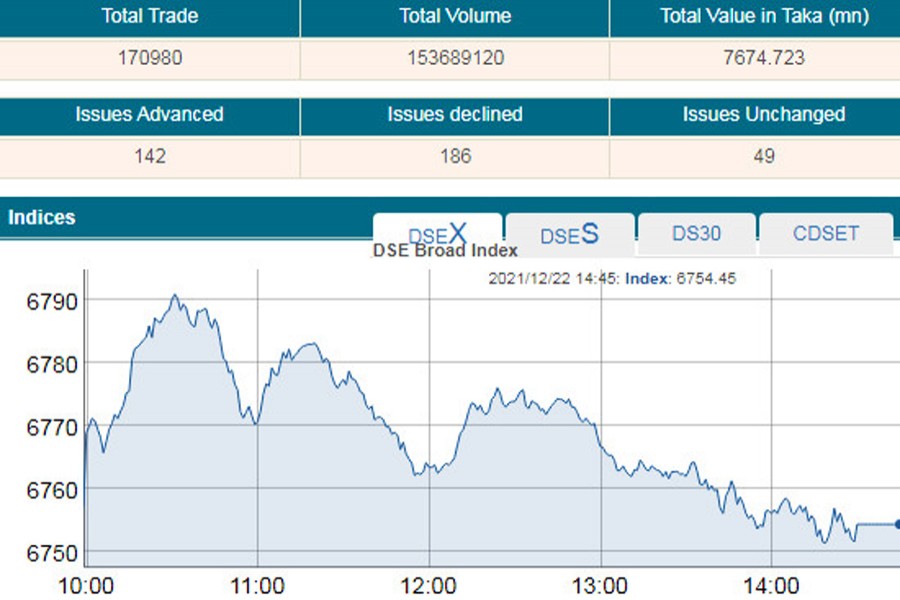
Task: Click the Indices section heading
Action: (42, 216)
